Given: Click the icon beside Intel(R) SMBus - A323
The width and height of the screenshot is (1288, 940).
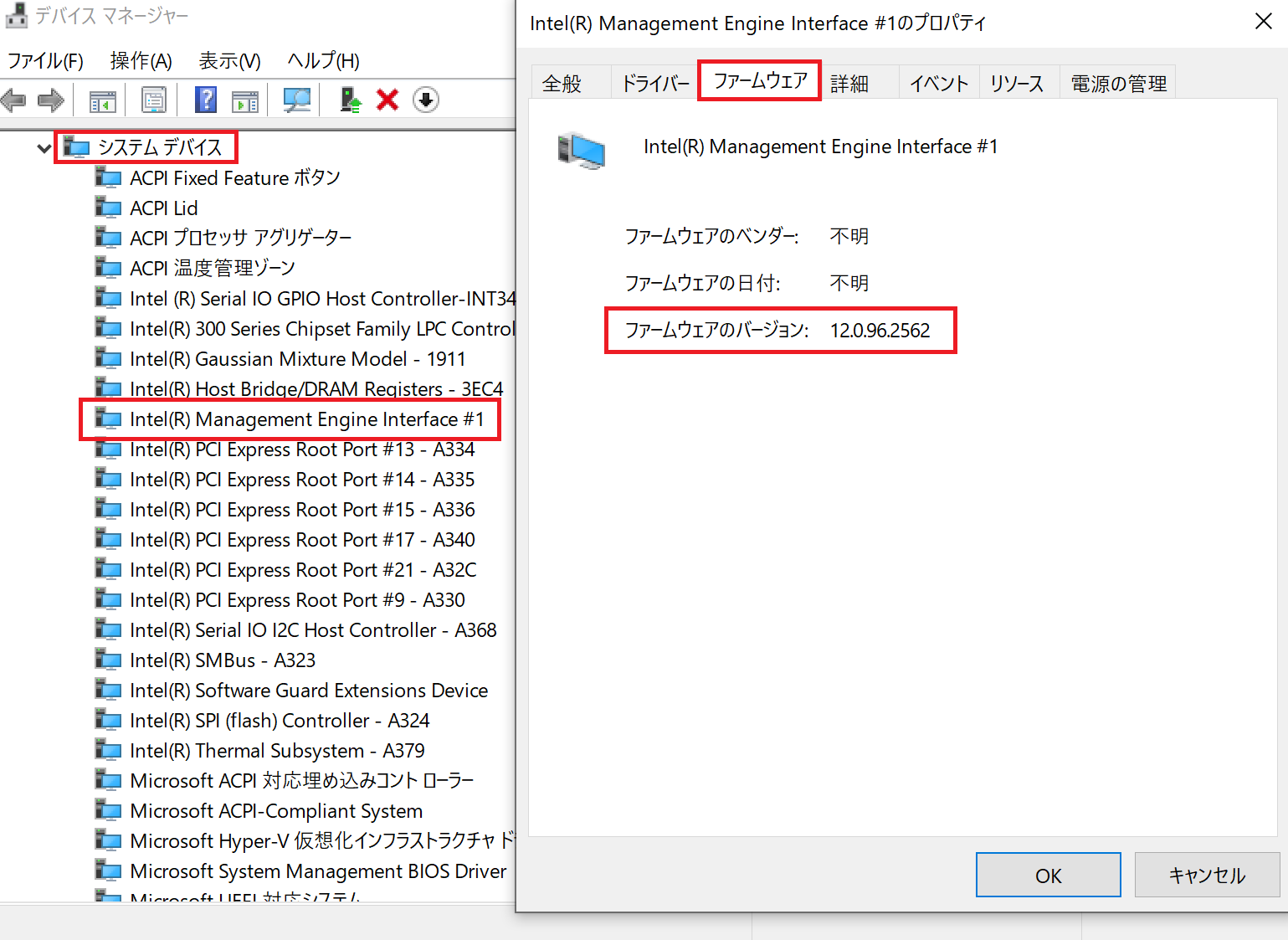Looking at the screenshot, I should point(108,660).
